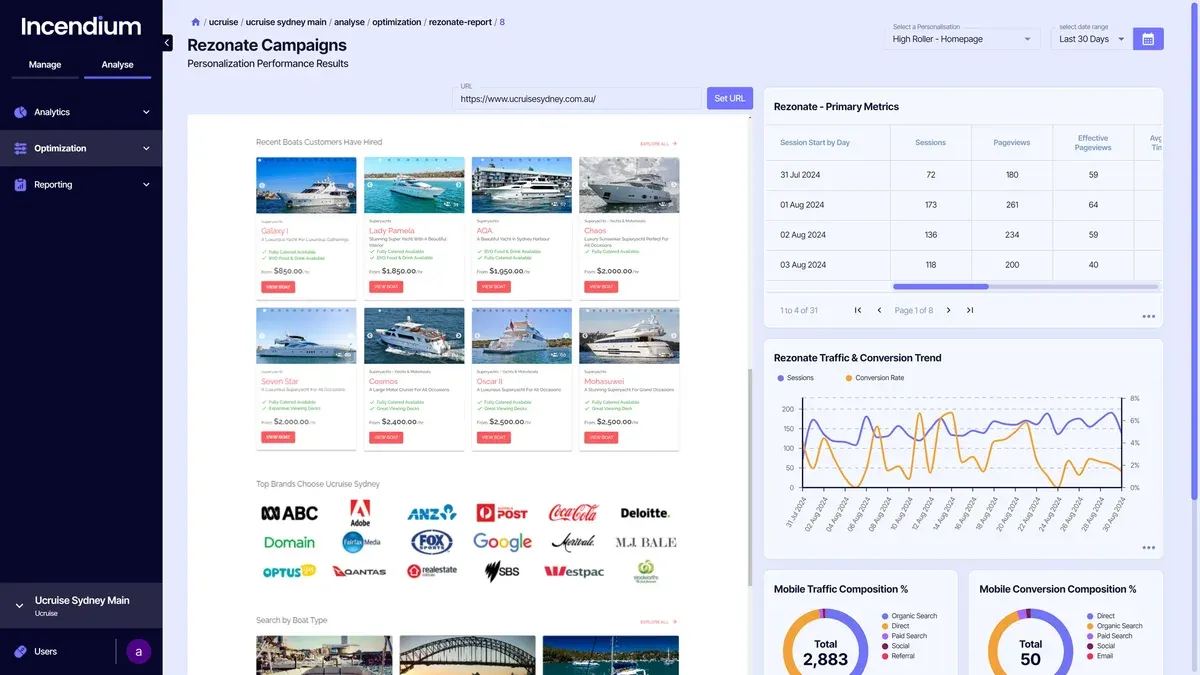
Task: Go to last page of metrics table
Action: pyautogui.click(x=970, y=310)
